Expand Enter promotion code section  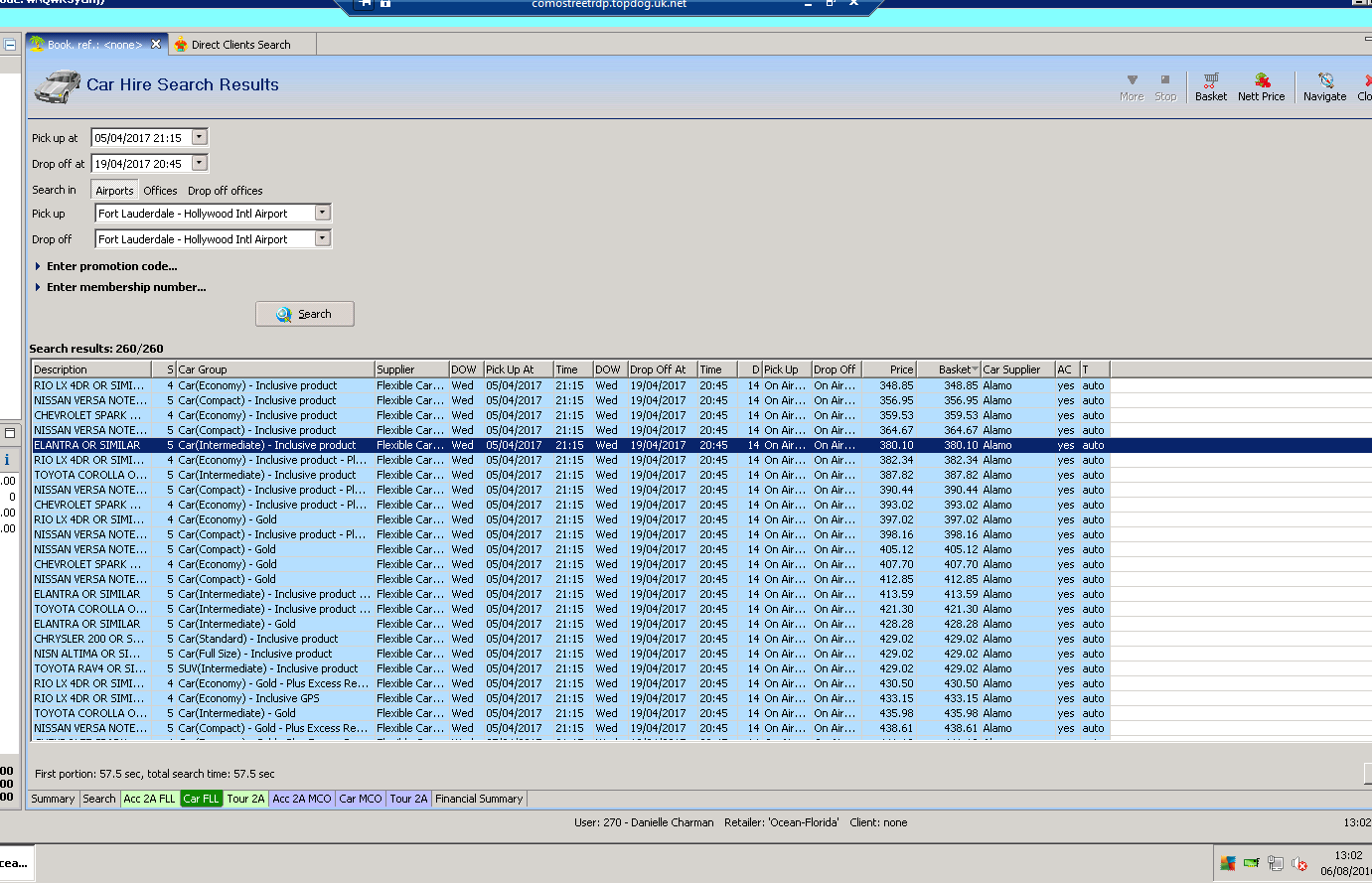111,266
